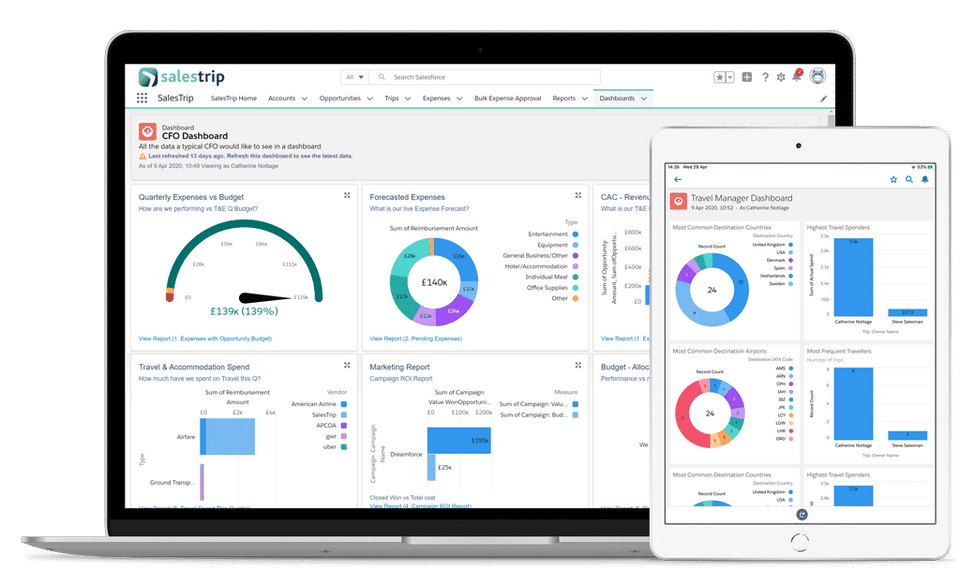Click the Forecasted Expenses title link
960x572 pixels.
(x=407, y=197)
